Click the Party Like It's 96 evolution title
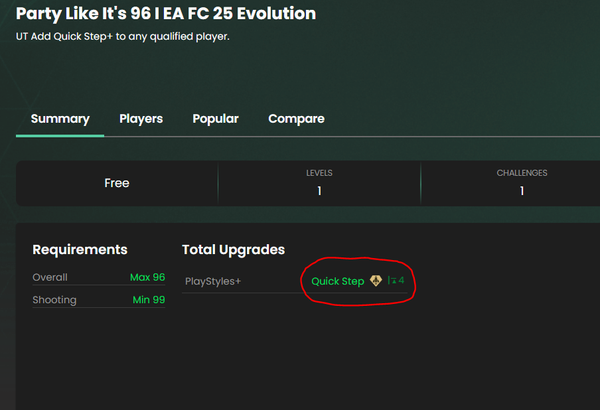This screenshot has width=600, height=410. [x=166, y=14]
